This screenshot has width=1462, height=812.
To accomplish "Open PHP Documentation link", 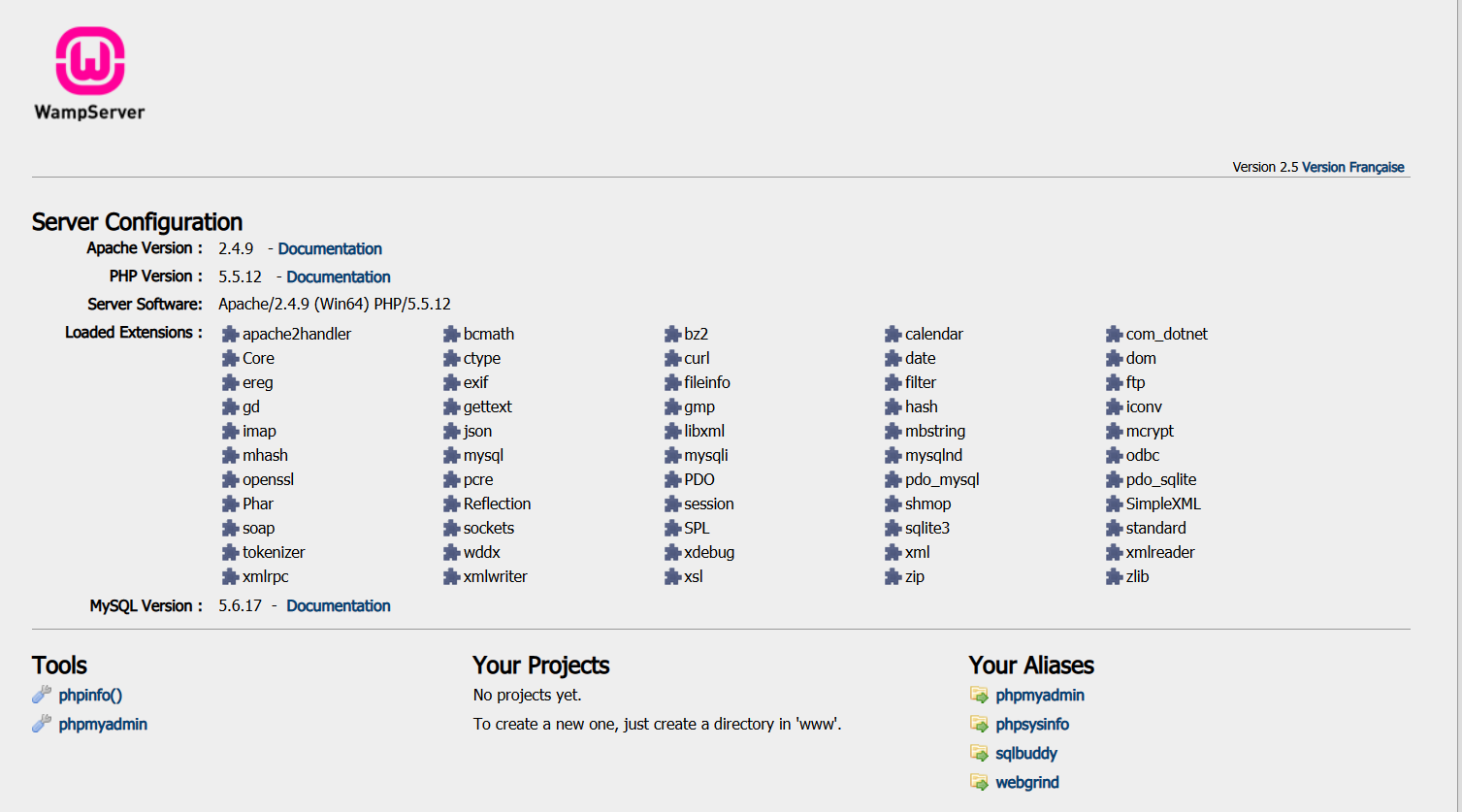I will click(339, 276).
